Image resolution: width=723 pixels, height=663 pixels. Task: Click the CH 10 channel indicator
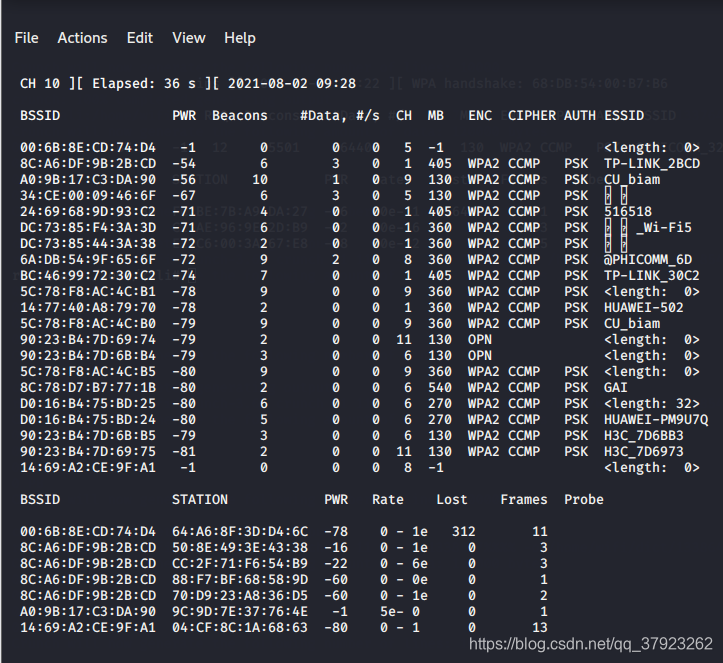[40, 83]
